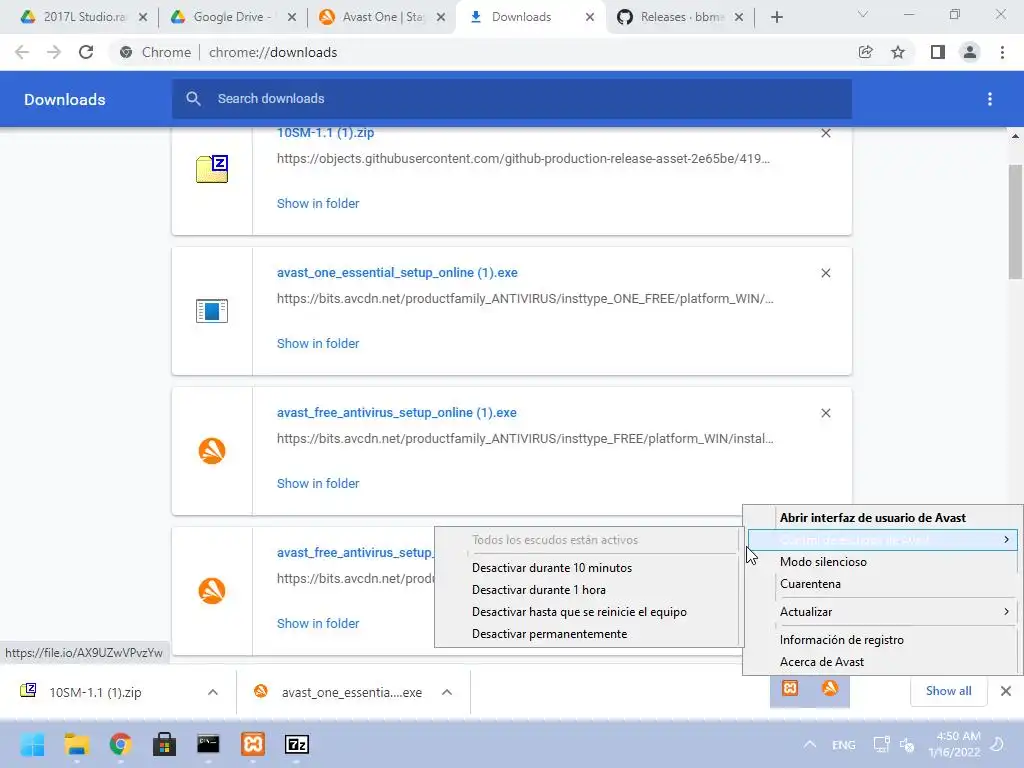
Task: Open the 10SM-1.1 (1).zip shelf download
Action: (x=95, y=692)
